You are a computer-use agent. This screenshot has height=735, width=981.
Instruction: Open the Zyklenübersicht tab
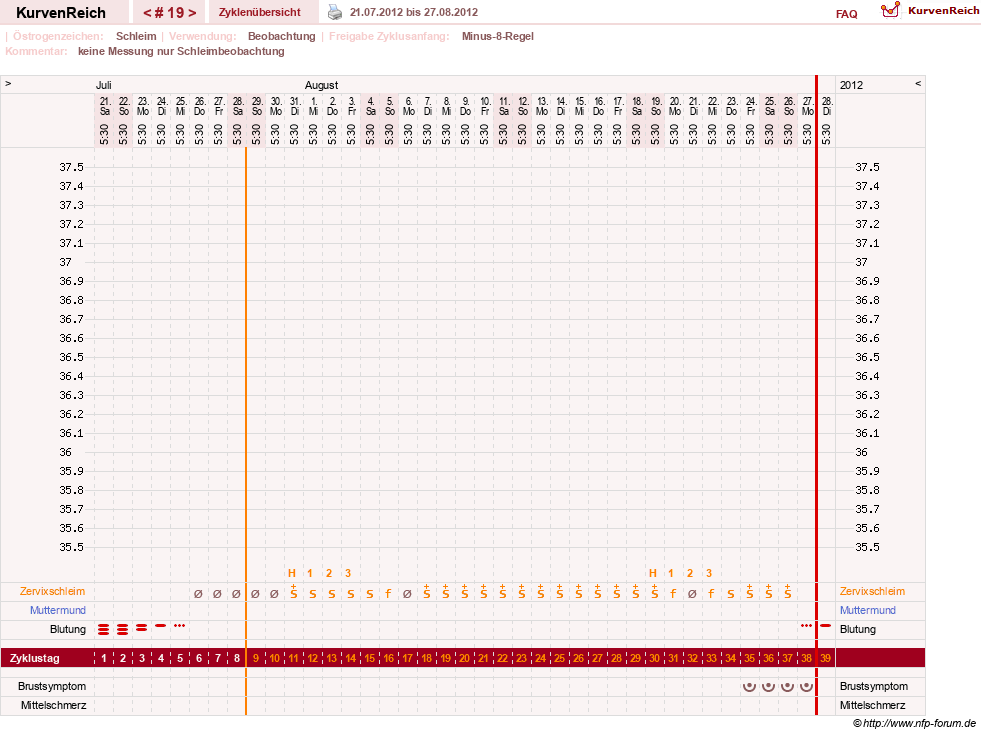260,13
